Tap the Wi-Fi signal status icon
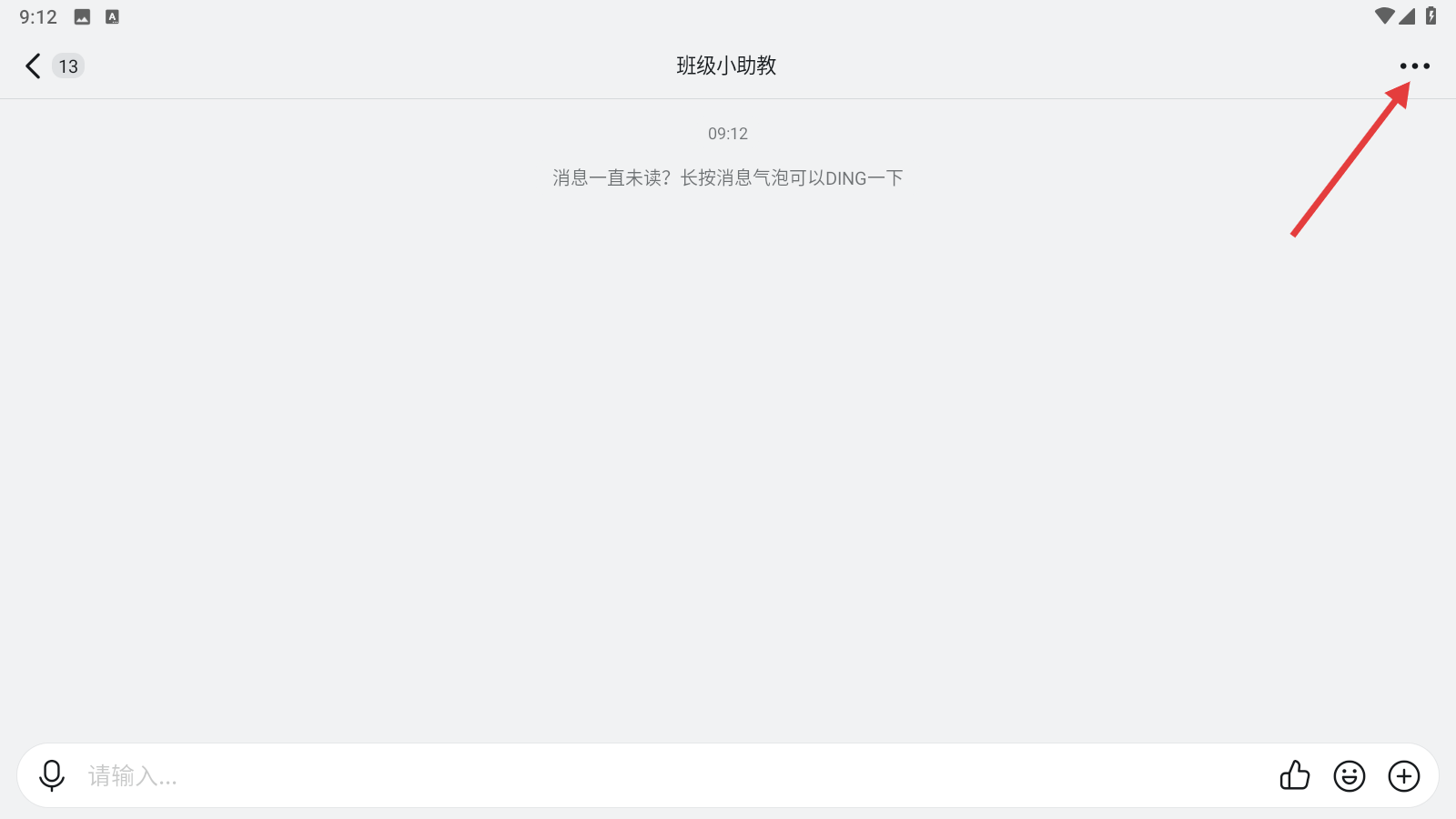This screenshot has height=819, width=1456. pyautogui.click(x=1384, y=15)
